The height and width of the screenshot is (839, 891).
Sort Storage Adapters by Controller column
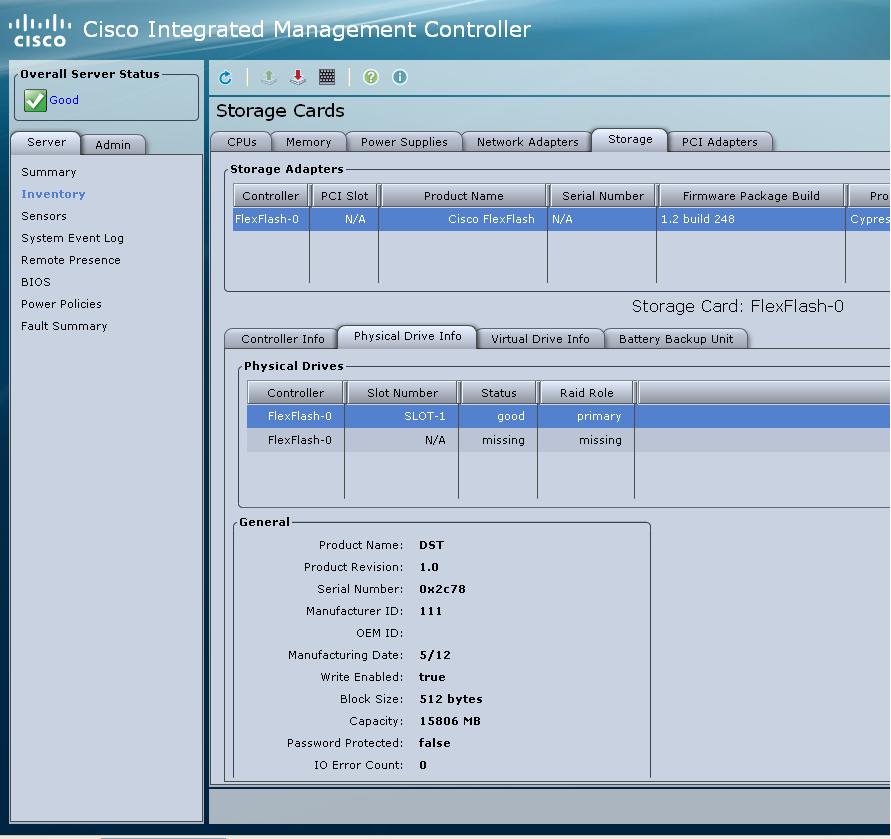270,196
